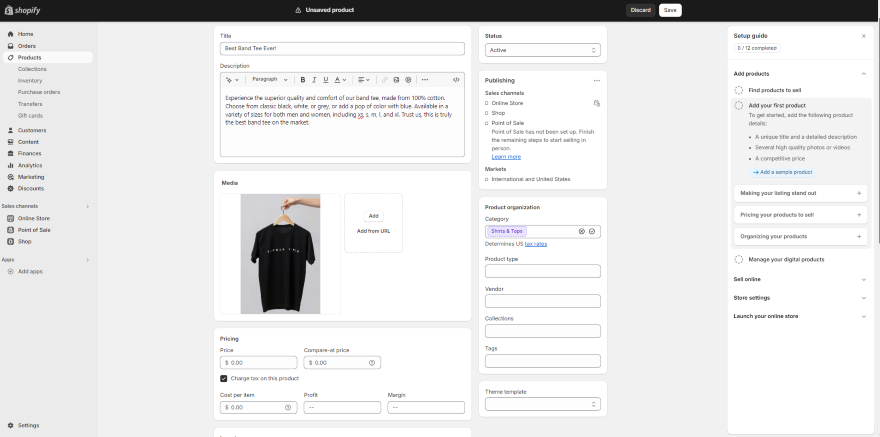Show HTML code view of the description

pos(456,80)
